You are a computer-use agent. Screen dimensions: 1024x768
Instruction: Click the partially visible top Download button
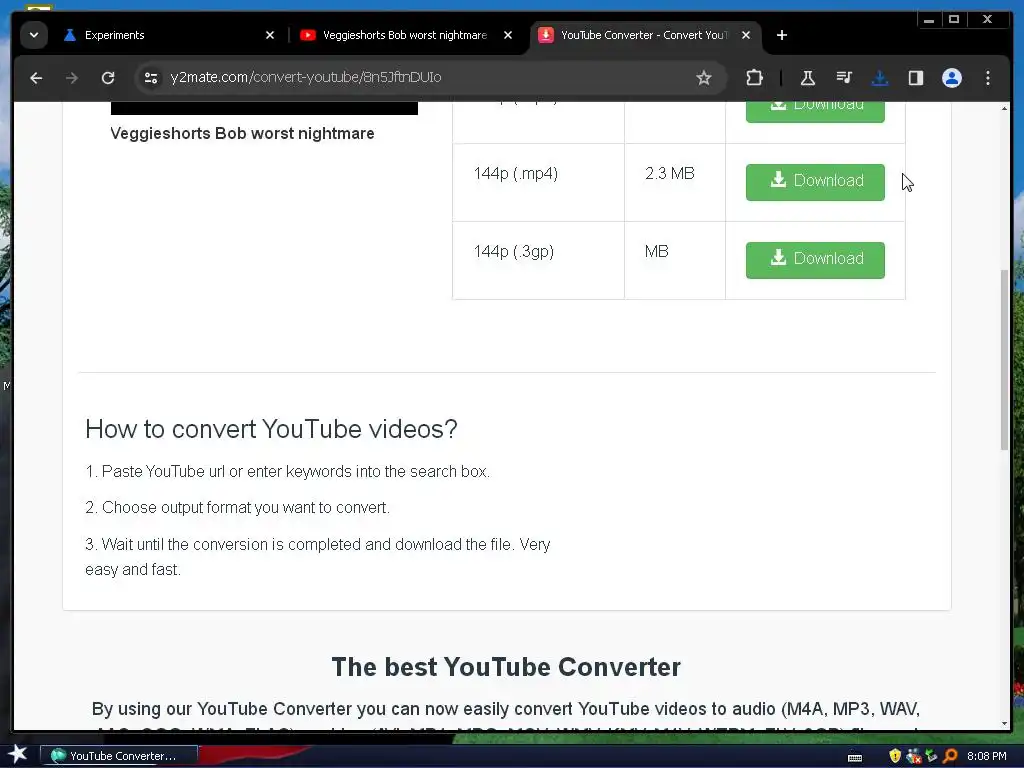815,112
